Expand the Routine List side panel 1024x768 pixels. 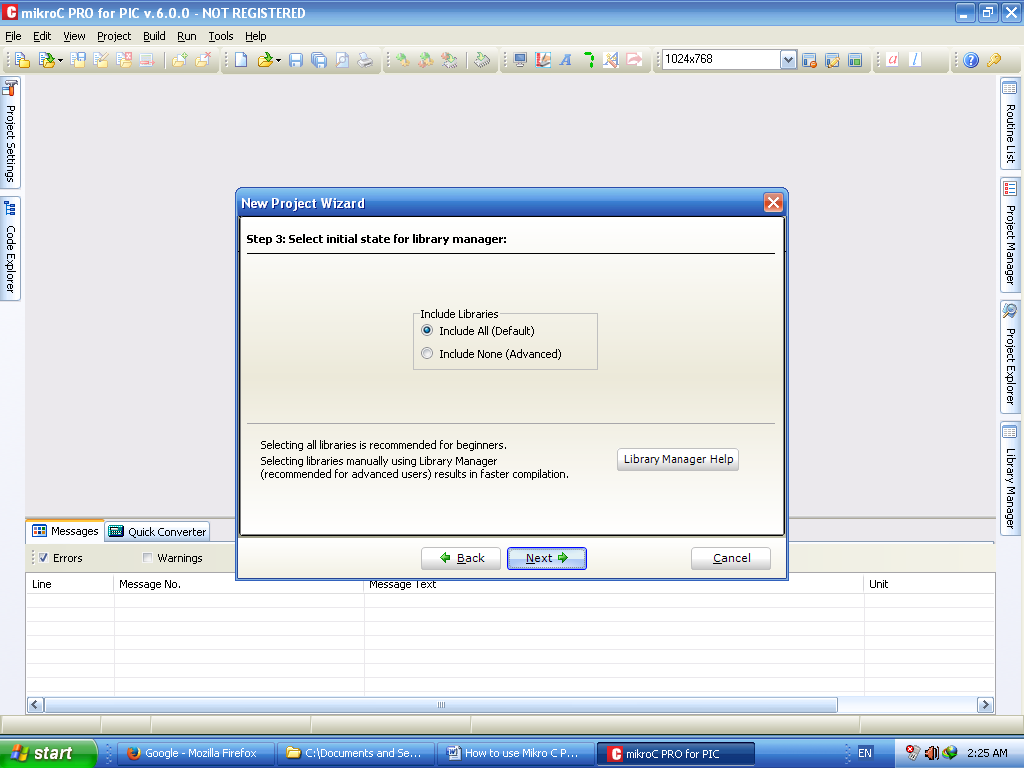[1010, 123]
